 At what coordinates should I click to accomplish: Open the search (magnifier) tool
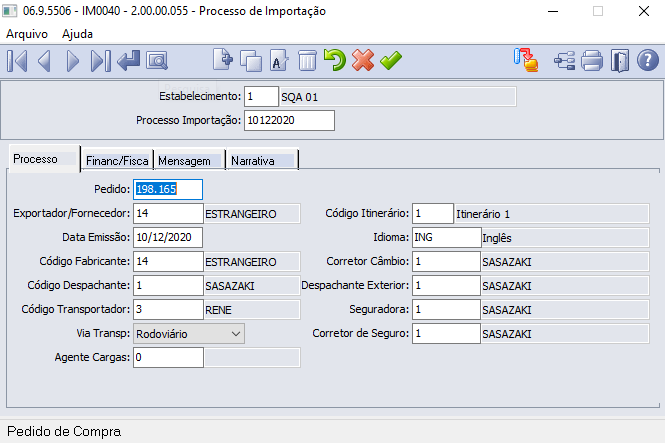[157, 61]
